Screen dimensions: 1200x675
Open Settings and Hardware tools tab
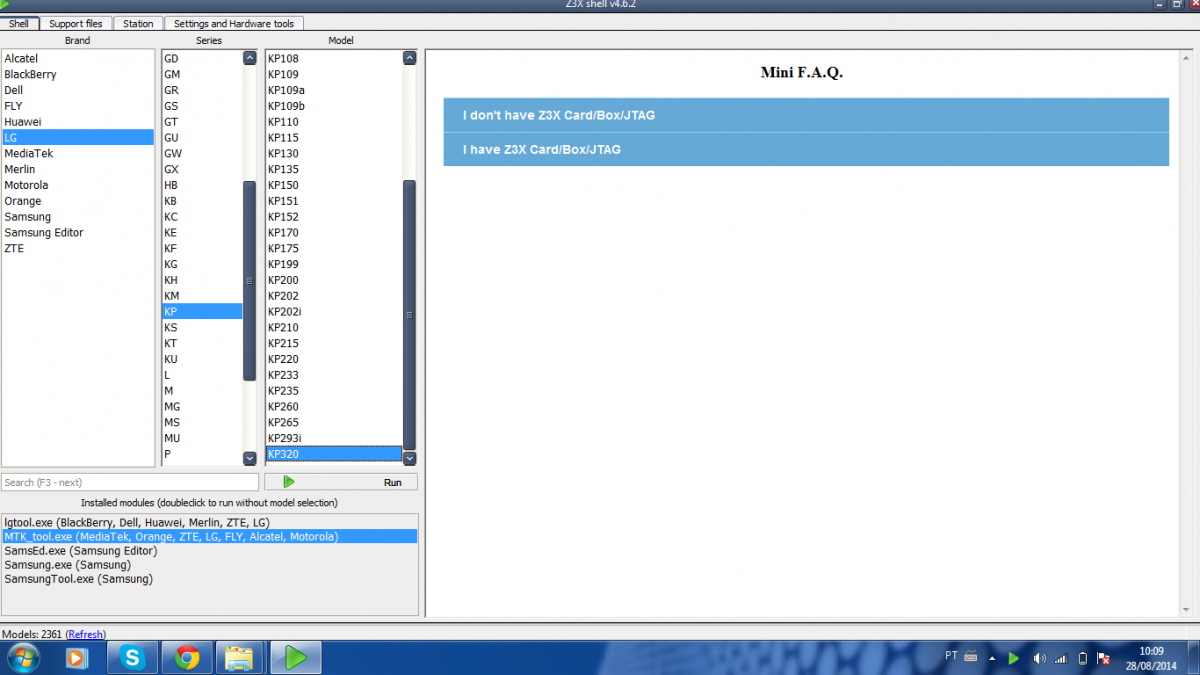[234, 23]
